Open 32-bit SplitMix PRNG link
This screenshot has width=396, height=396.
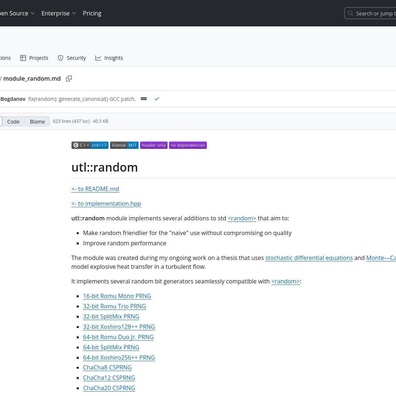click(111, 317)
